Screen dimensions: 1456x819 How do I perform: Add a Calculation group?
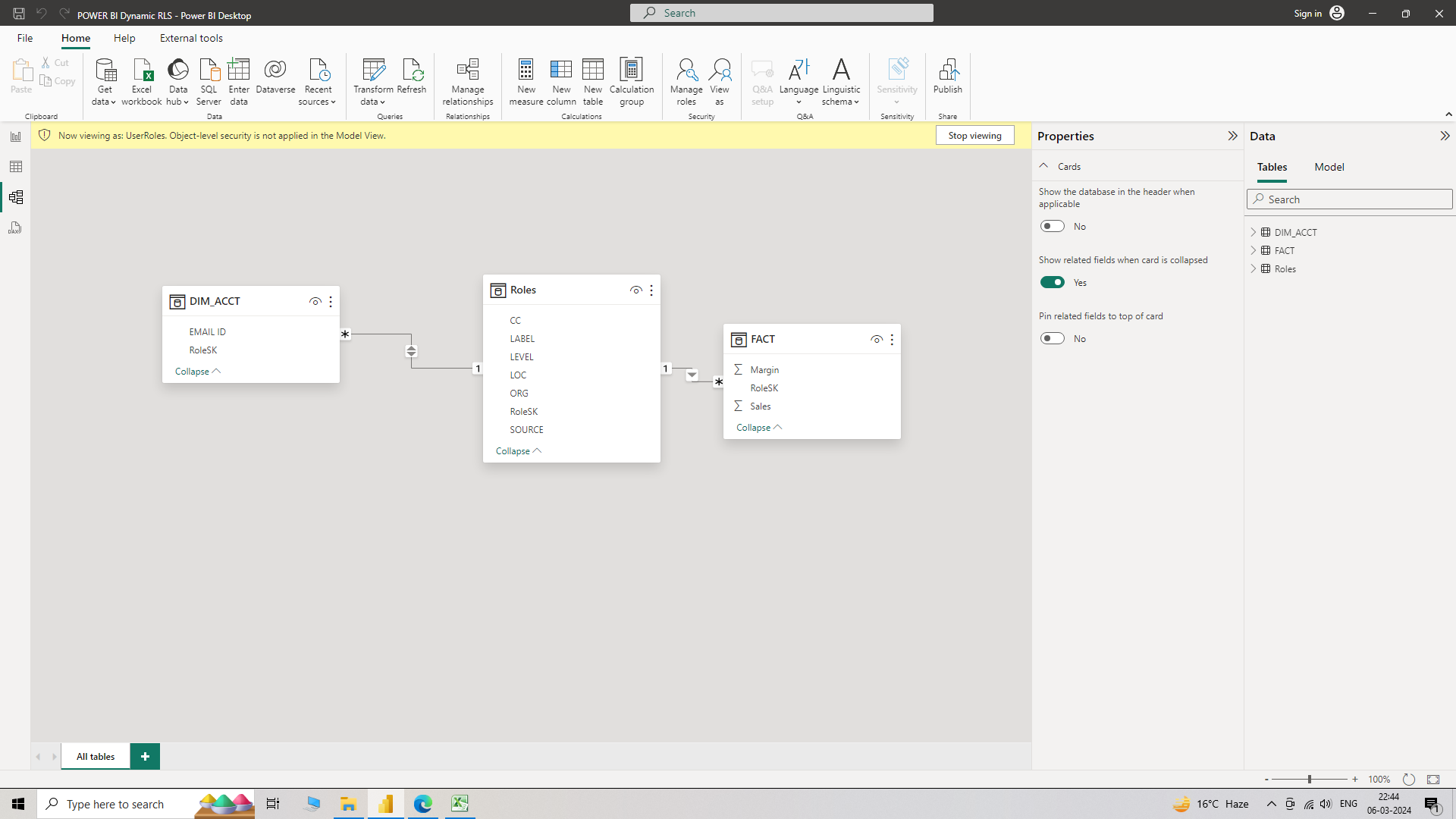coord(632,82)
